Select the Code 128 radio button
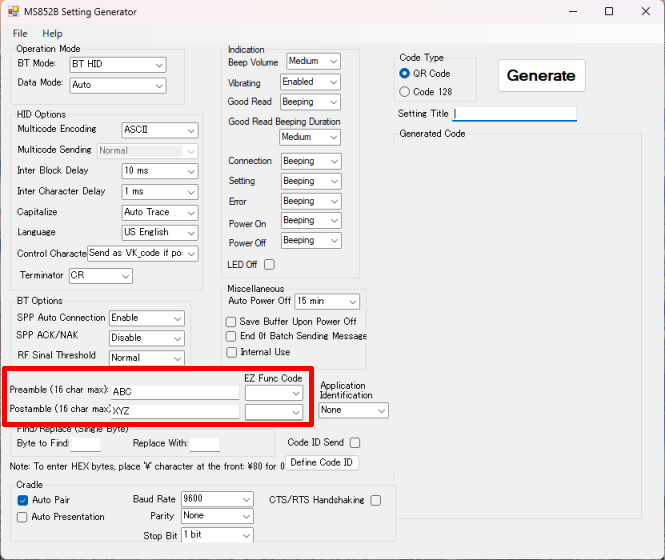This screenshot has height=560, width=665. tap(405, 91)
